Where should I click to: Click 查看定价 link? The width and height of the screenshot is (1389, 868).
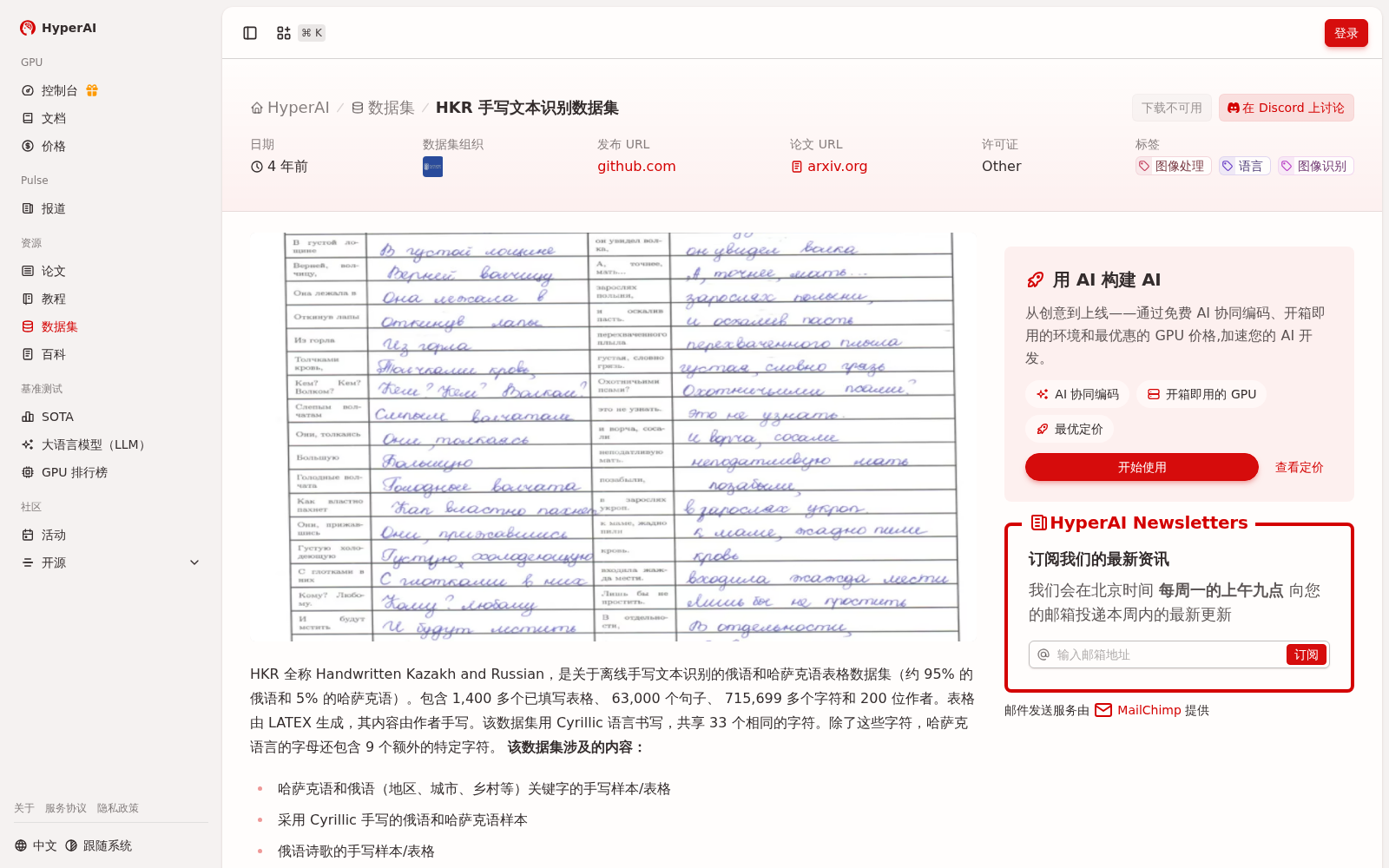pos(1299,467)
